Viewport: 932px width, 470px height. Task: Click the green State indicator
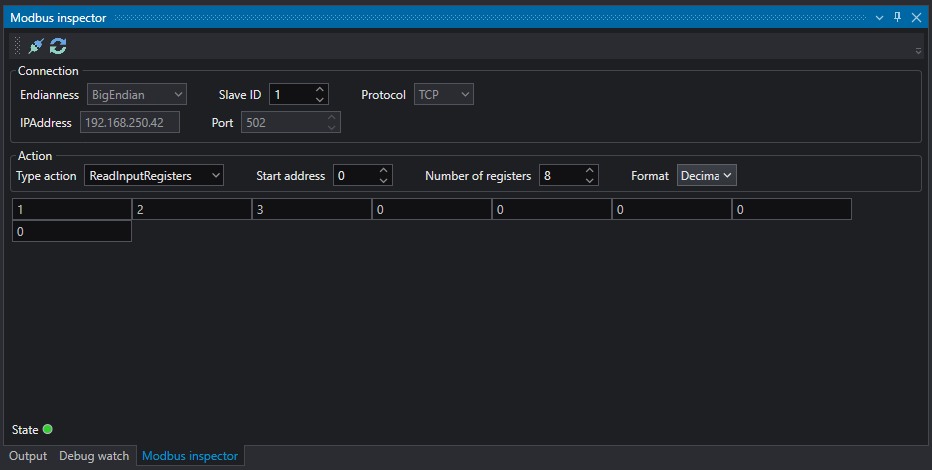pos(47,430)
